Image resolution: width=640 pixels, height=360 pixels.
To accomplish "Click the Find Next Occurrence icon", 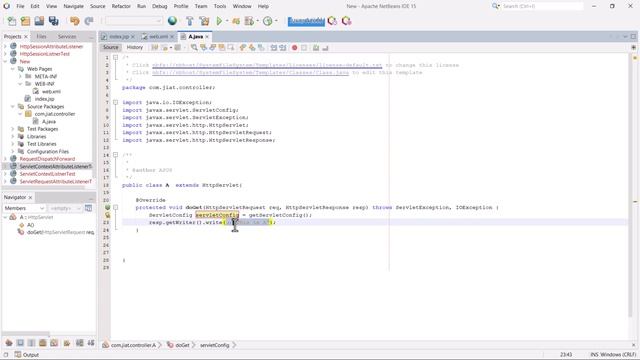I will [x=213, y=48].
